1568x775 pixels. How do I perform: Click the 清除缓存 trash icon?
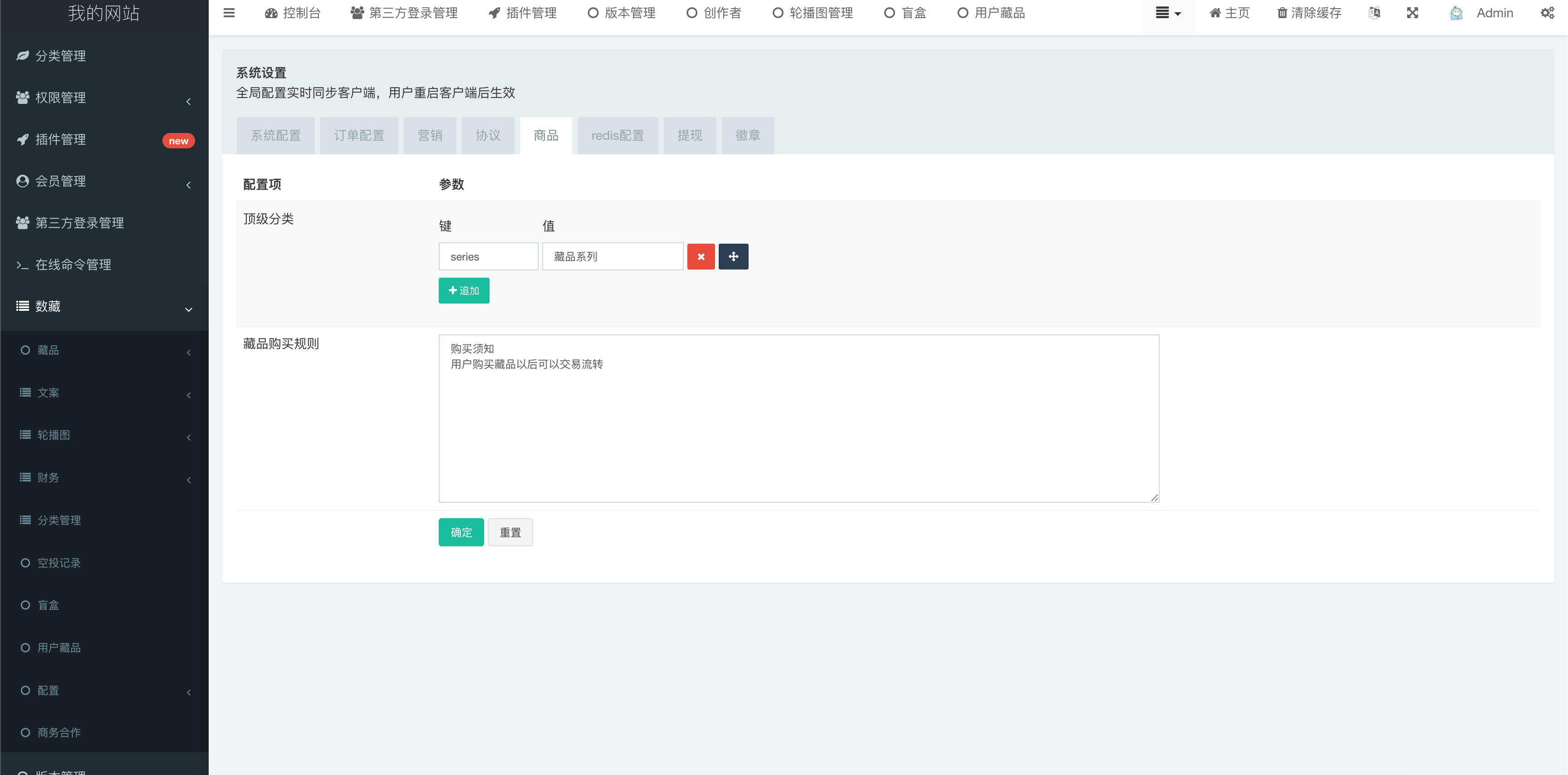(1282, 12)
